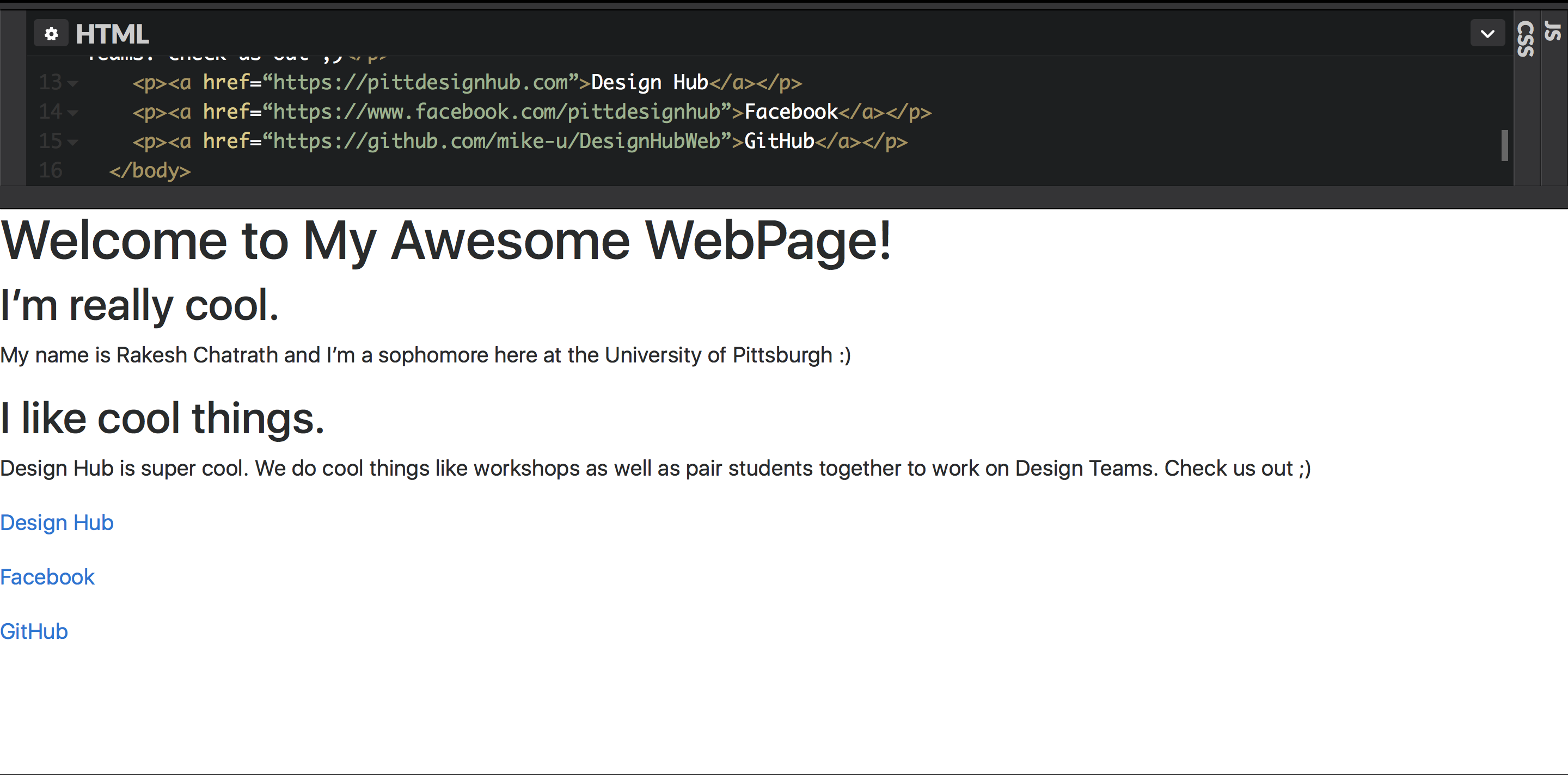
Task: Click paragraph 'Design Hub is super cool'
Action: (656, 469)
